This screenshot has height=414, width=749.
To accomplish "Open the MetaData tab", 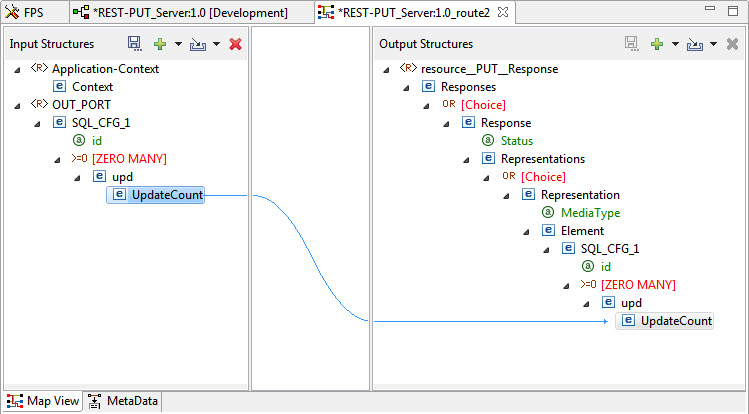I will pos(123,401).
